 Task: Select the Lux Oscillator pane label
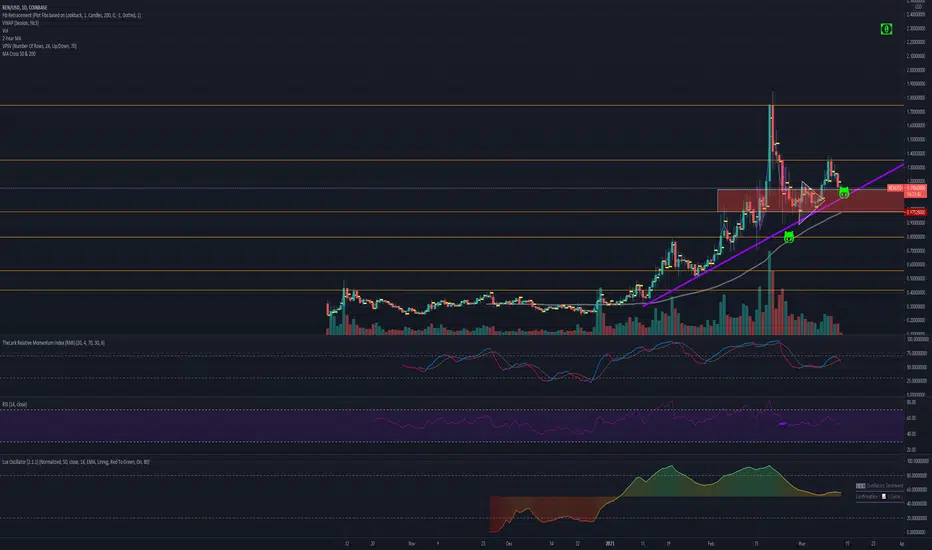click(75, 462)
